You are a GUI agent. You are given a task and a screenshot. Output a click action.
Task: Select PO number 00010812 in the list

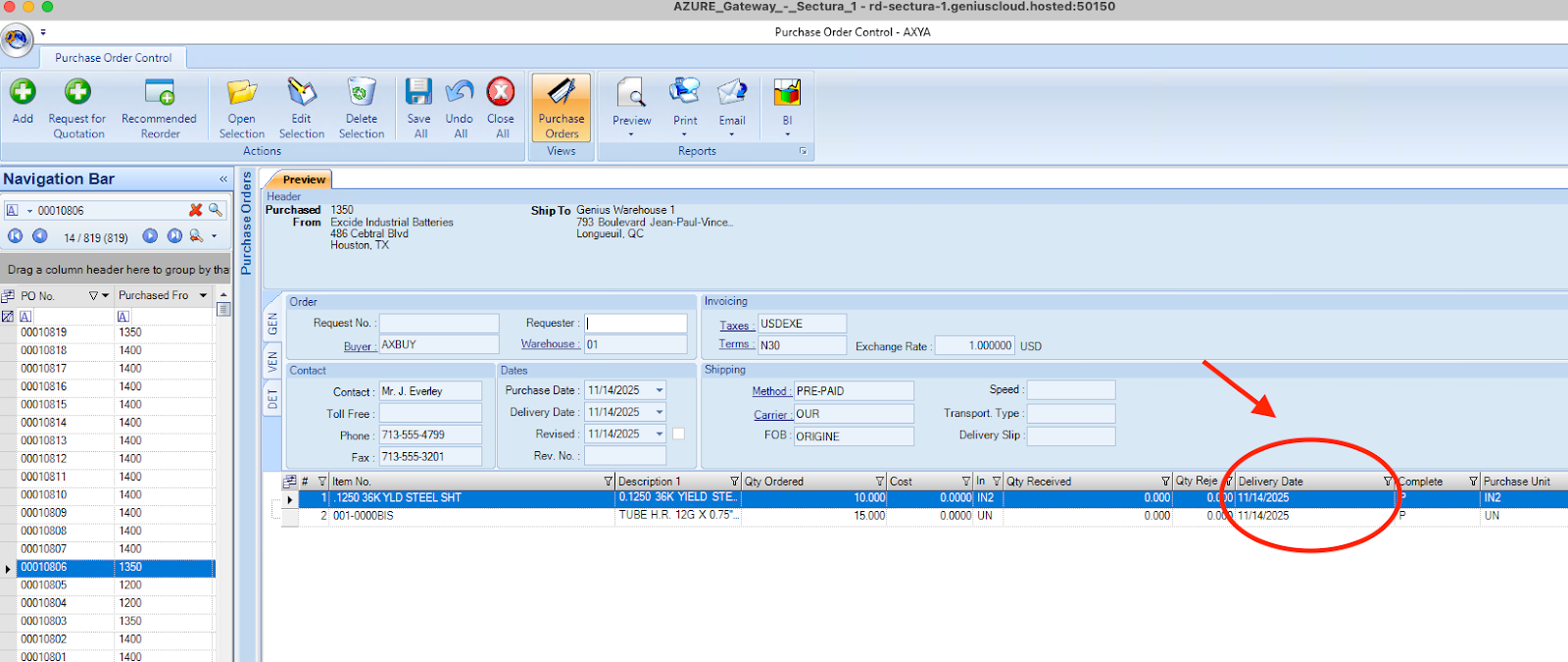pyautogui.click(x=44, y=459)
